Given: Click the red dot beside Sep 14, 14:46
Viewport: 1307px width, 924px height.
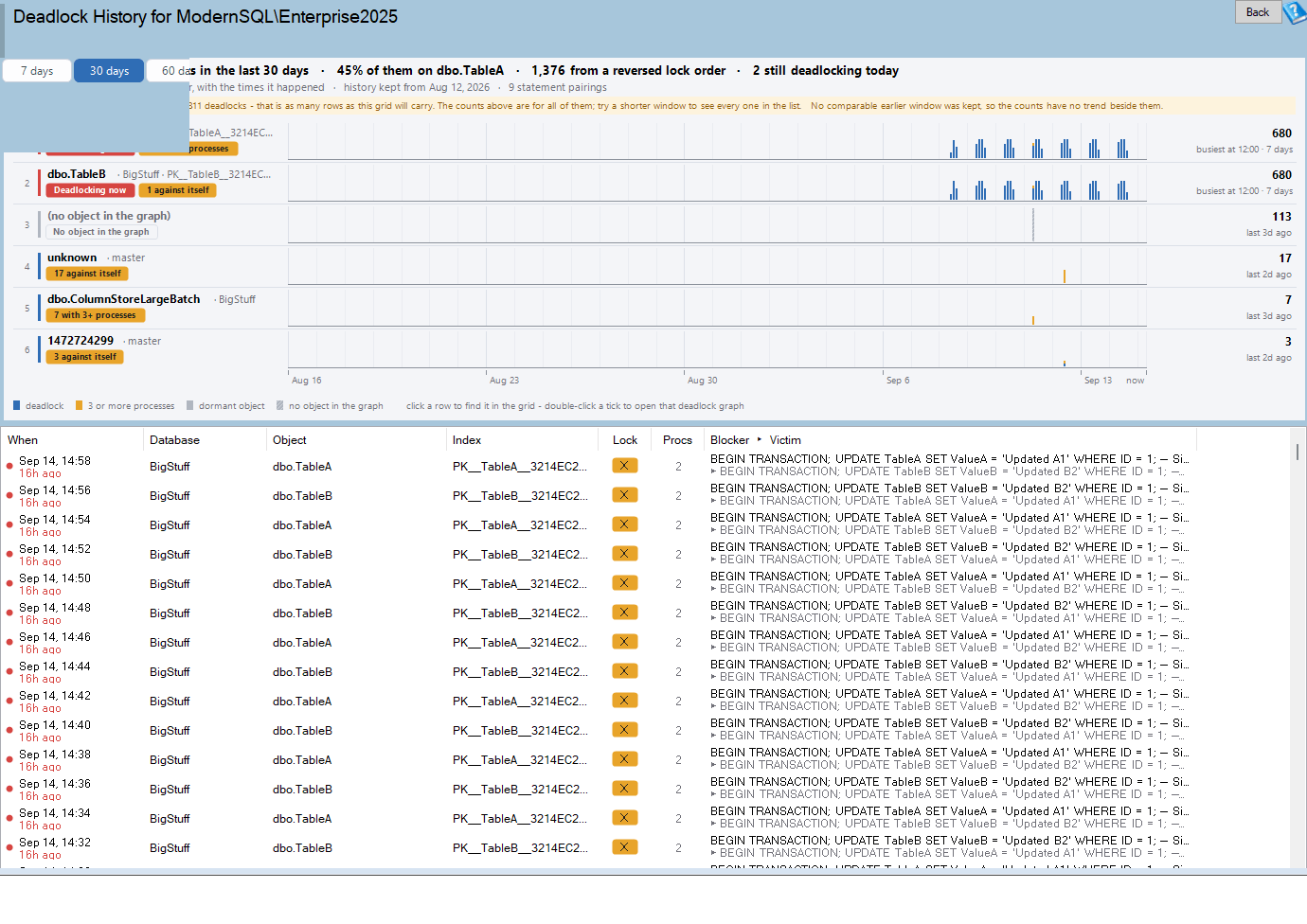Looking at the screenshot, I should coord(9,643).
